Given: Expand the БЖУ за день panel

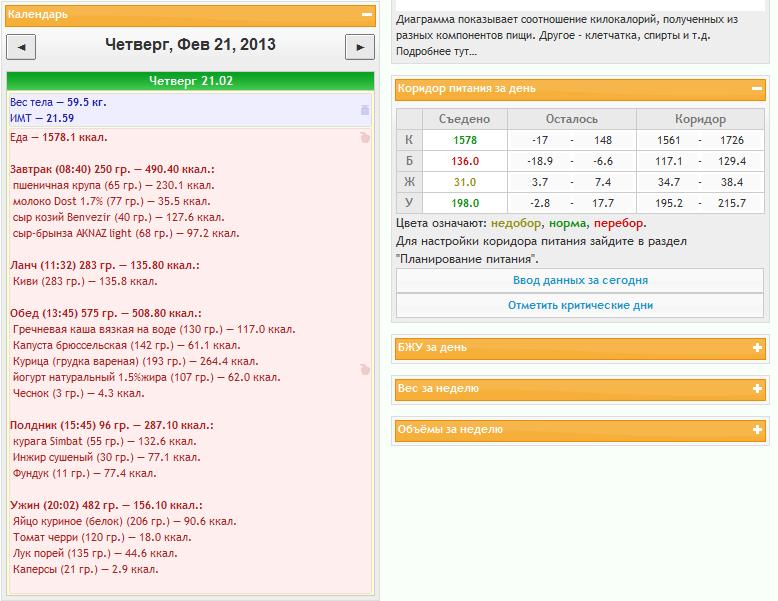Looking at the screenshot, I should click(x=757, y=347).
